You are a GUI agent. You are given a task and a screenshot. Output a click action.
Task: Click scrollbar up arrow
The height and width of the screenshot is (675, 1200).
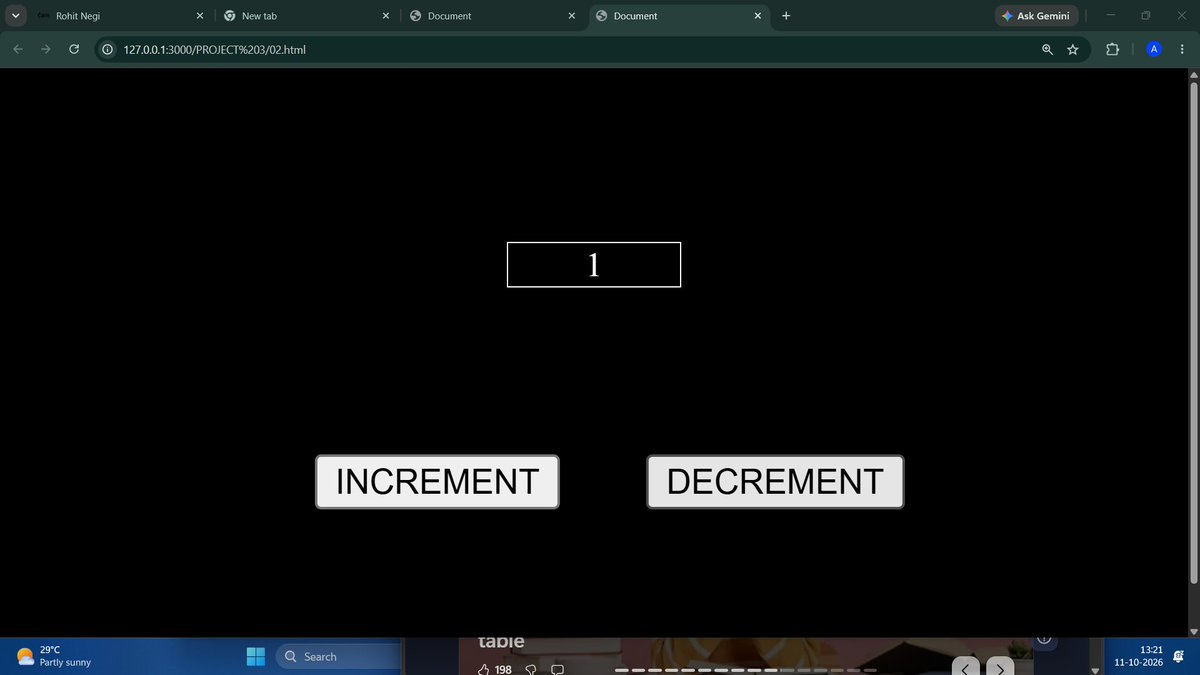coord(1192,75)
